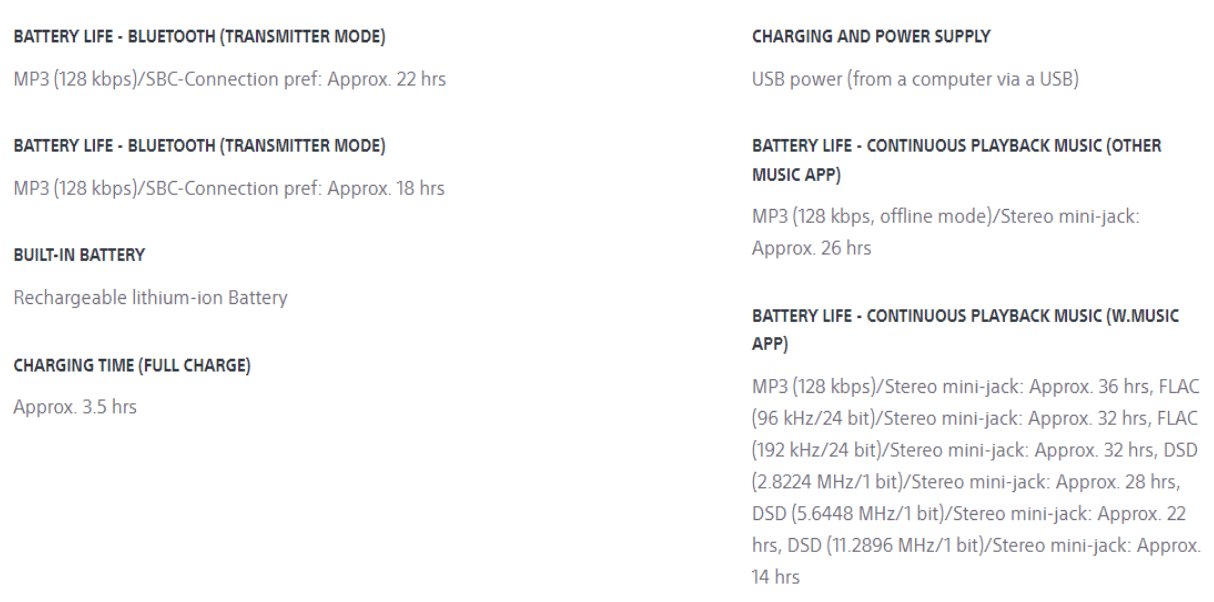Select USB power from a computer text

[915, 79]
